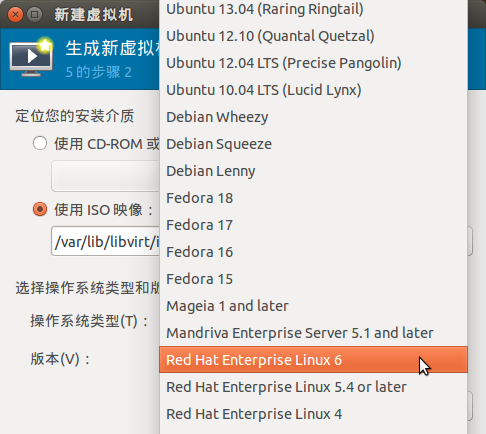Choose Red Hat Enterprise Linux 5.4 or later

tap(313, 387)
